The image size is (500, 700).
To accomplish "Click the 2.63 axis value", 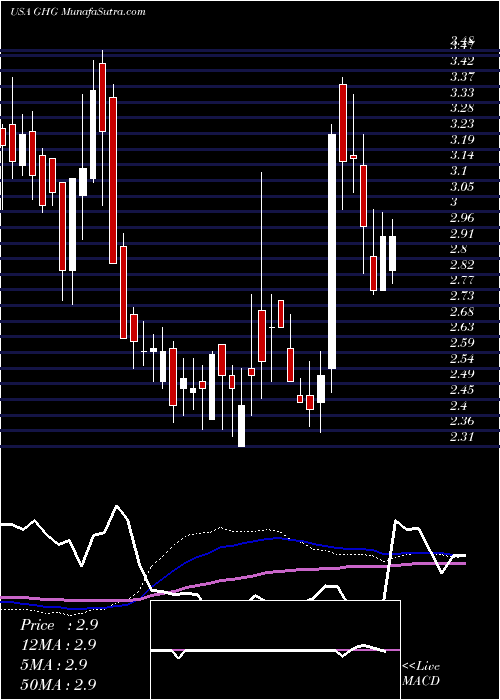I will [462, 327].
